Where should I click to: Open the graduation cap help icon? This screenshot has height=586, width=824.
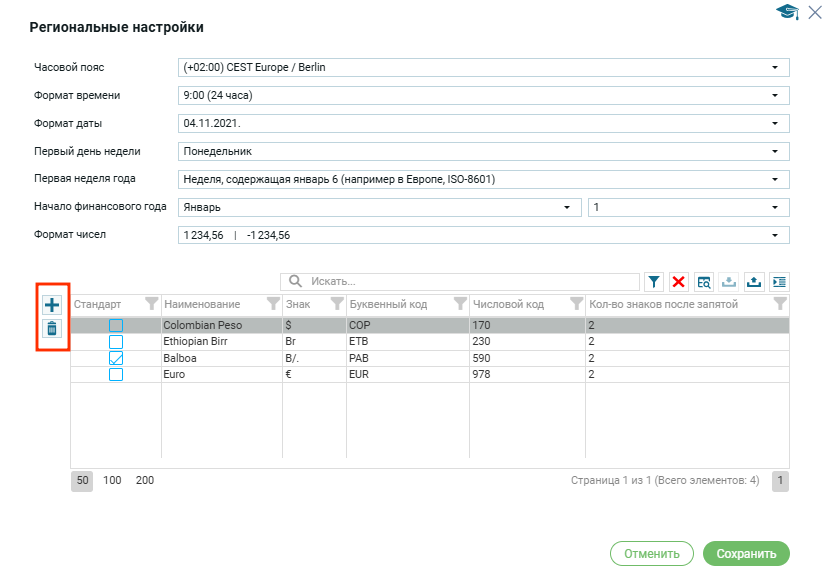click(787, 12)
